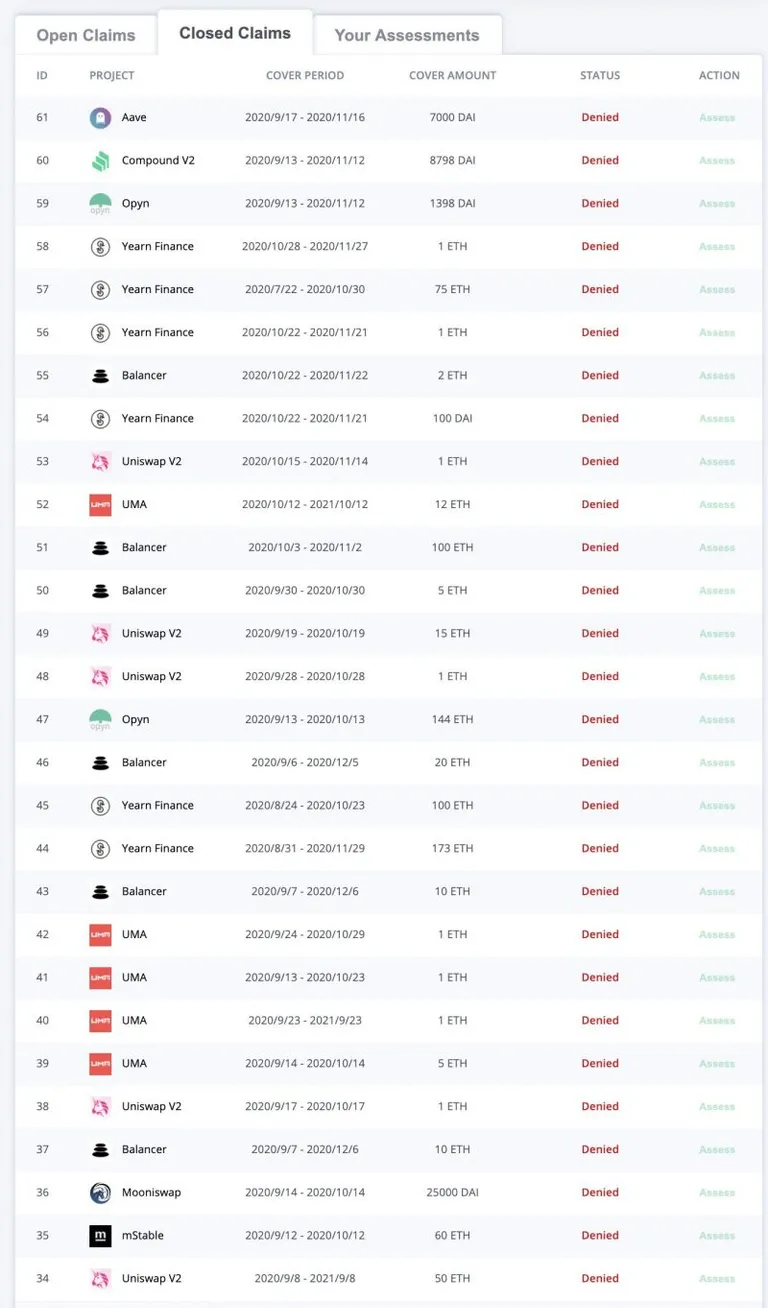Click the Aave icon in claim 61
768x1308 pixels.
tap(100, 118)
